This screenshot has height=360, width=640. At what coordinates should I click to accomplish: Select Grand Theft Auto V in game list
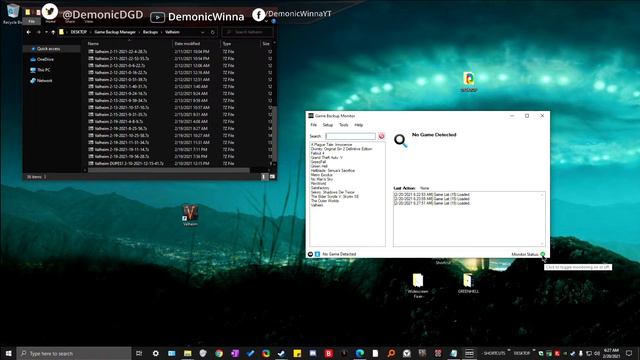[327, 158]
